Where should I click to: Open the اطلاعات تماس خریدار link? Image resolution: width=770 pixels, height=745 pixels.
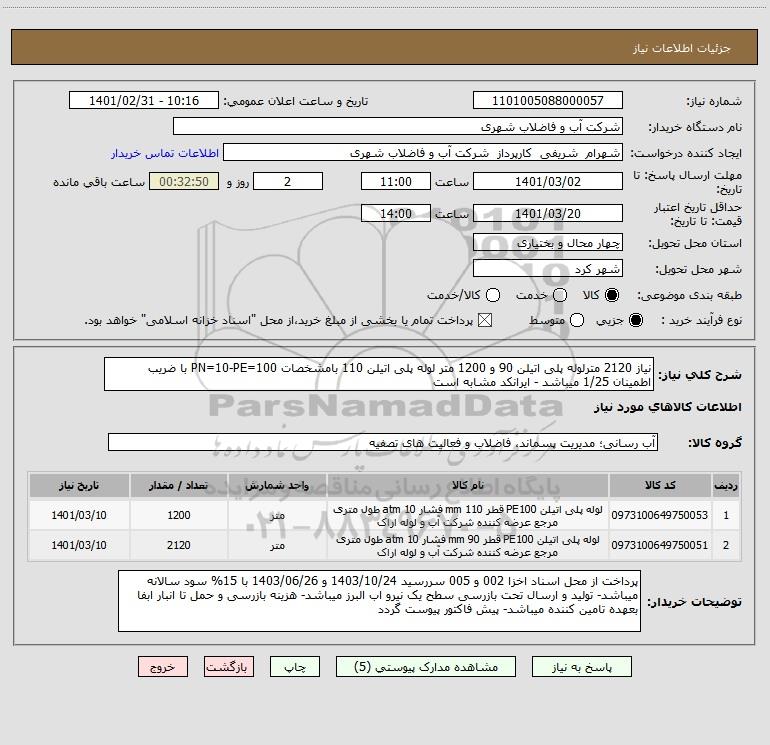pos(165,153)
